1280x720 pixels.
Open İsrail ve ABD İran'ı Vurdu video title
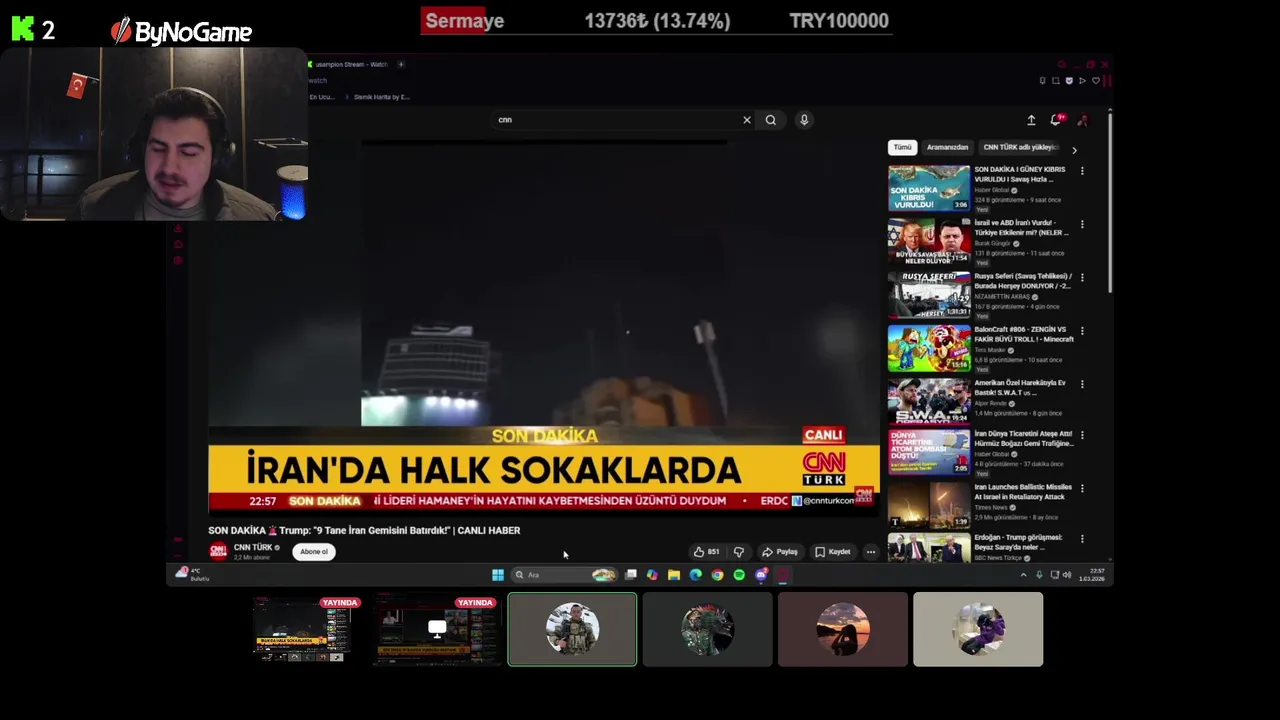pyautogui.click(x=1020, y=227)
